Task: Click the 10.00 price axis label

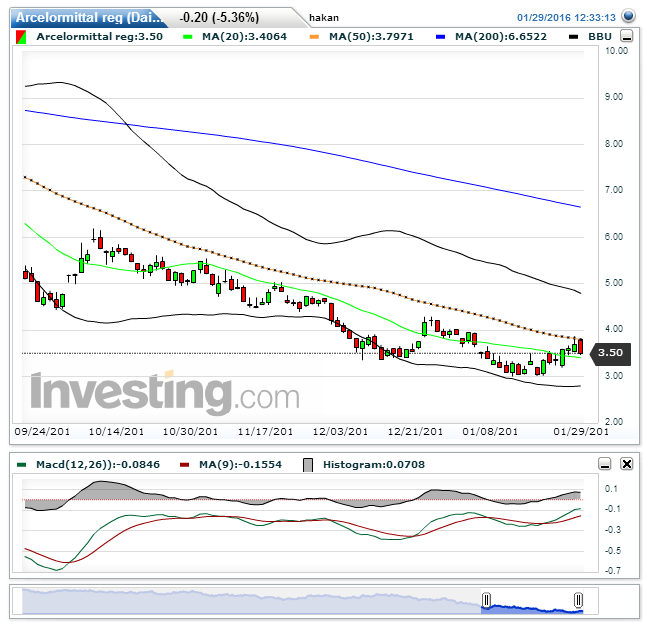Action: pos(616,51)
